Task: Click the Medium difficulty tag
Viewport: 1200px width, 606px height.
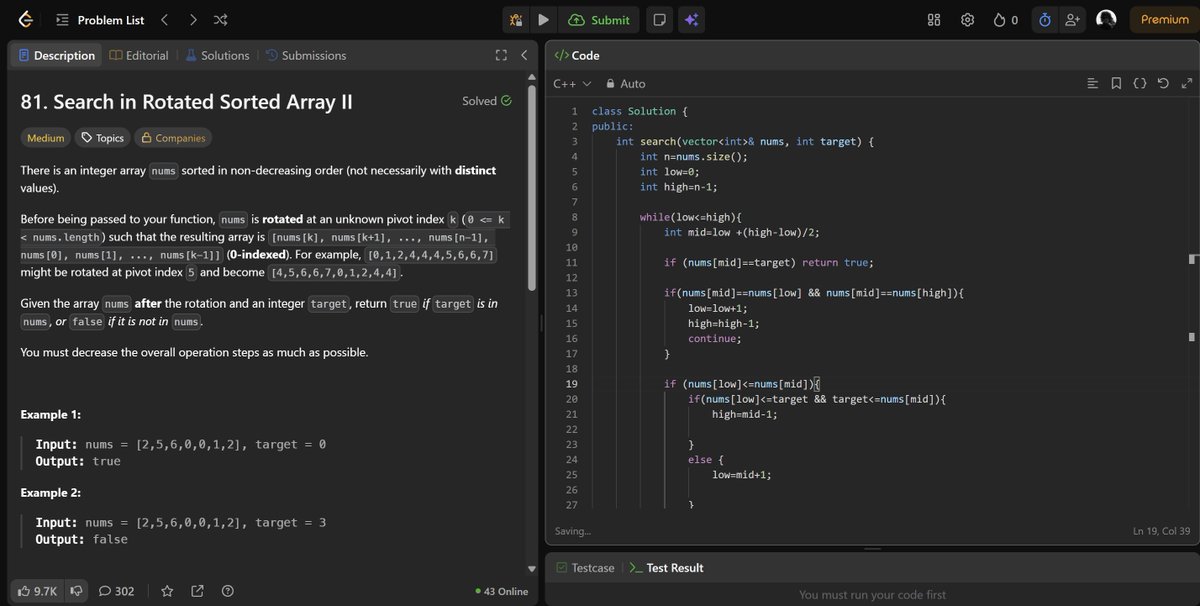Action: [46, 138]
